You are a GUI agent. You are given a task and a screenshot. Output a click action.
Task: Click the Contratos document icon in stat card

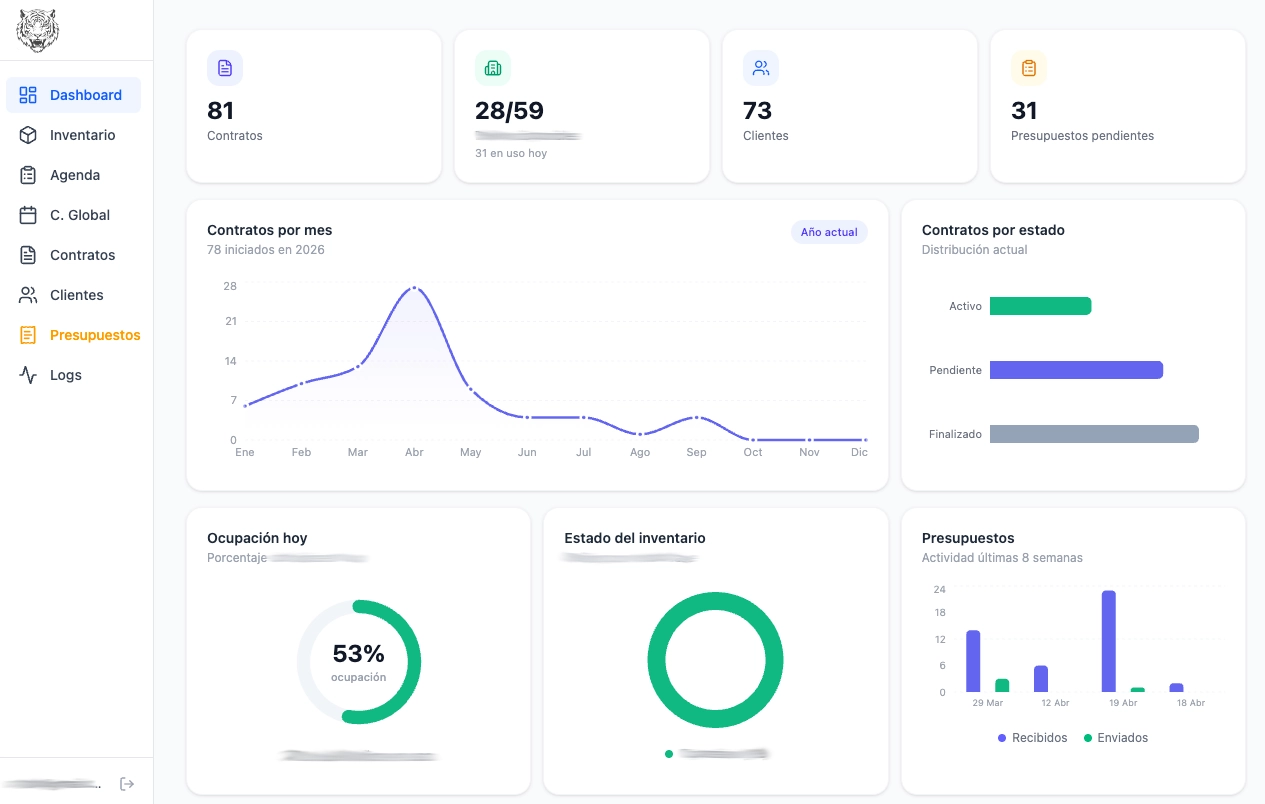point(225,68)
